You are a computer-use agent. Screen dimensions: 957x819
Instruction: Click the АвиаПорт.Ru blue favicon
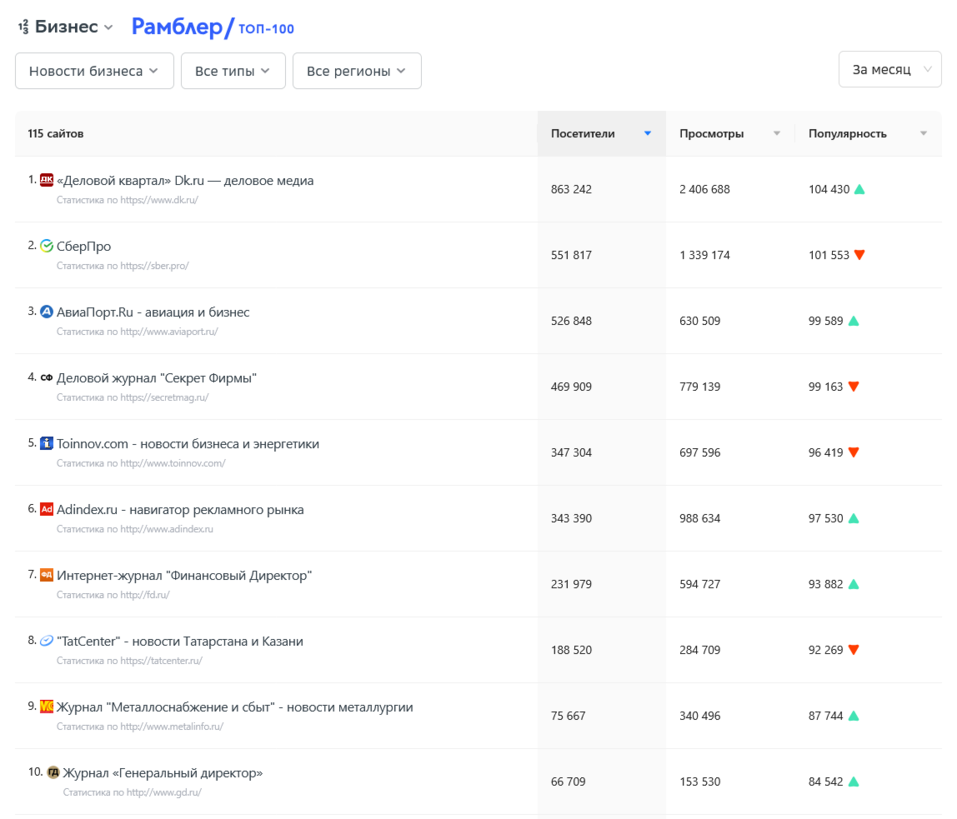46,312
